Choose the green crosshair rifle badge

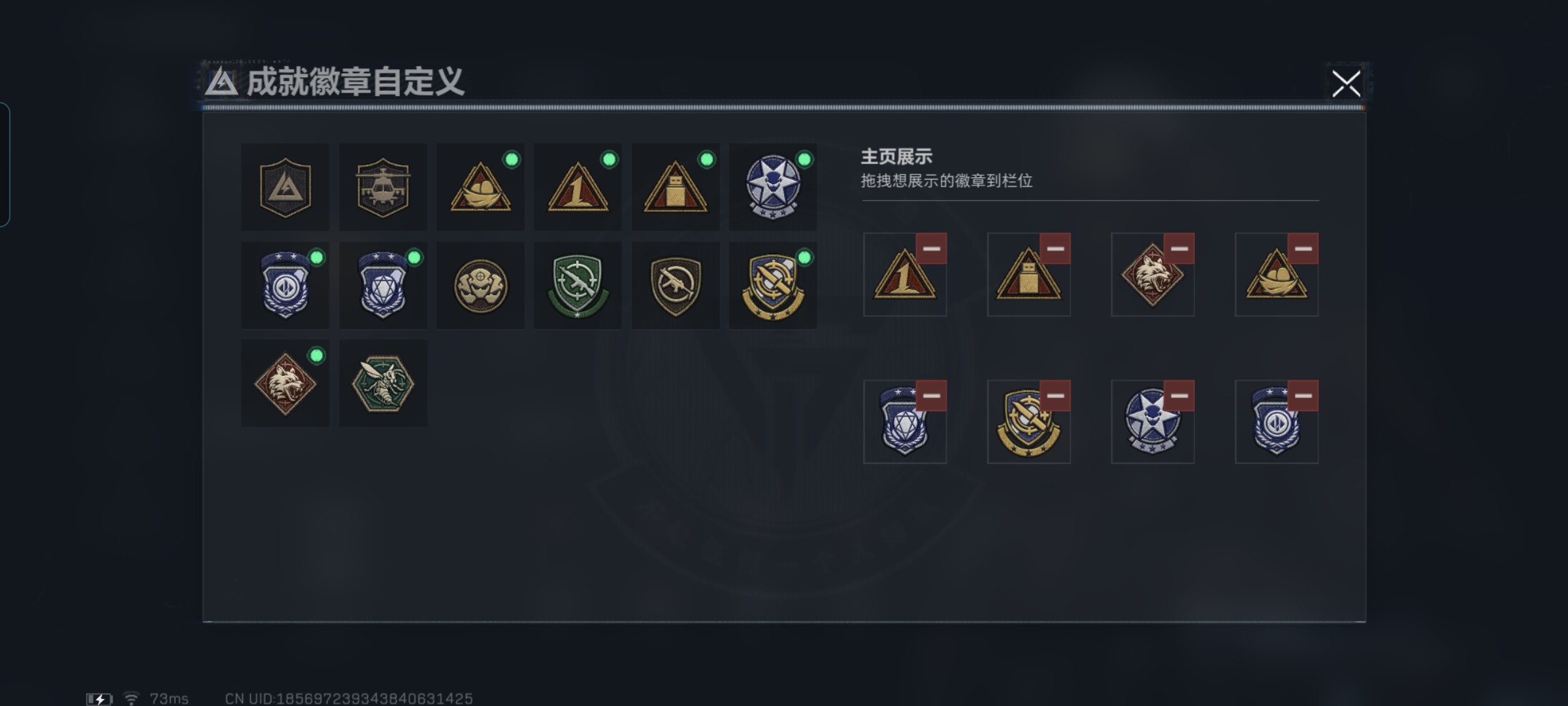pos(578,285)
